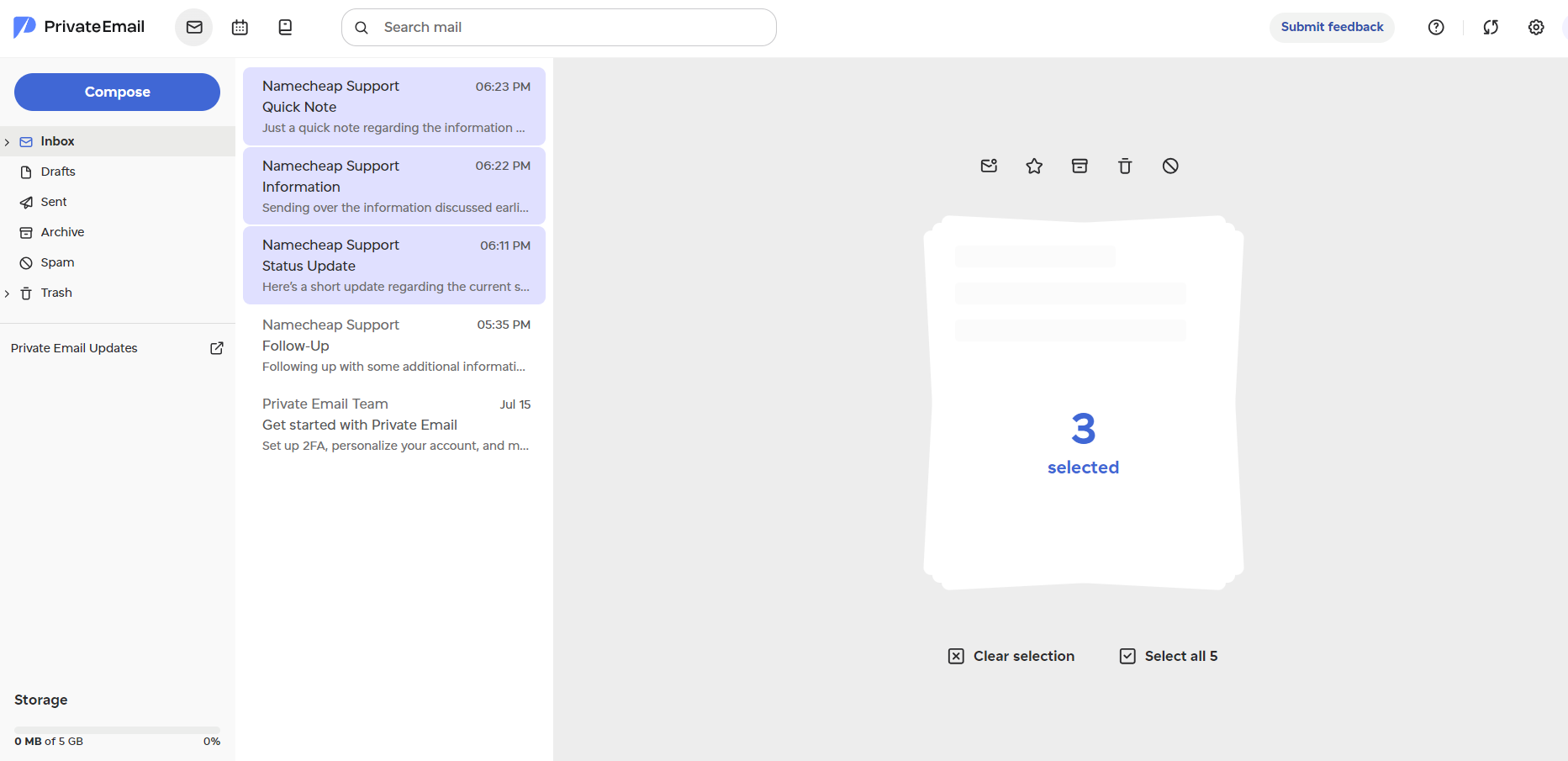Click the Drafts file icon
This screenshot has height=761, width=1568.
click(x=26, y=172)
